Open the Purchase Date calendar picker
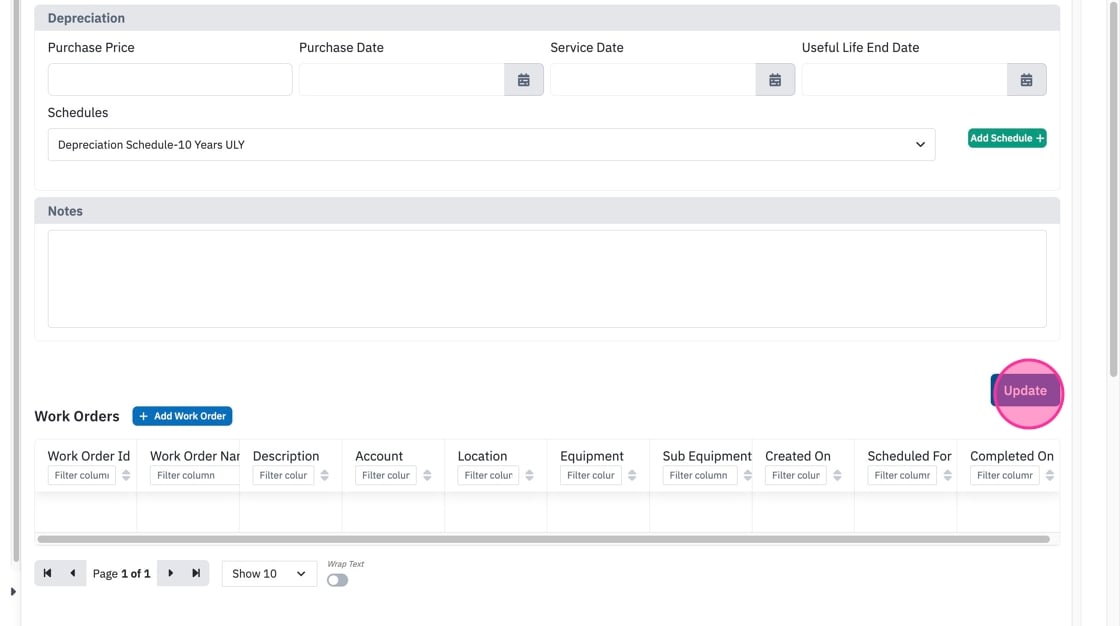Image resolution: width=1120 pixels, height=626 pixels. [524, 79]
